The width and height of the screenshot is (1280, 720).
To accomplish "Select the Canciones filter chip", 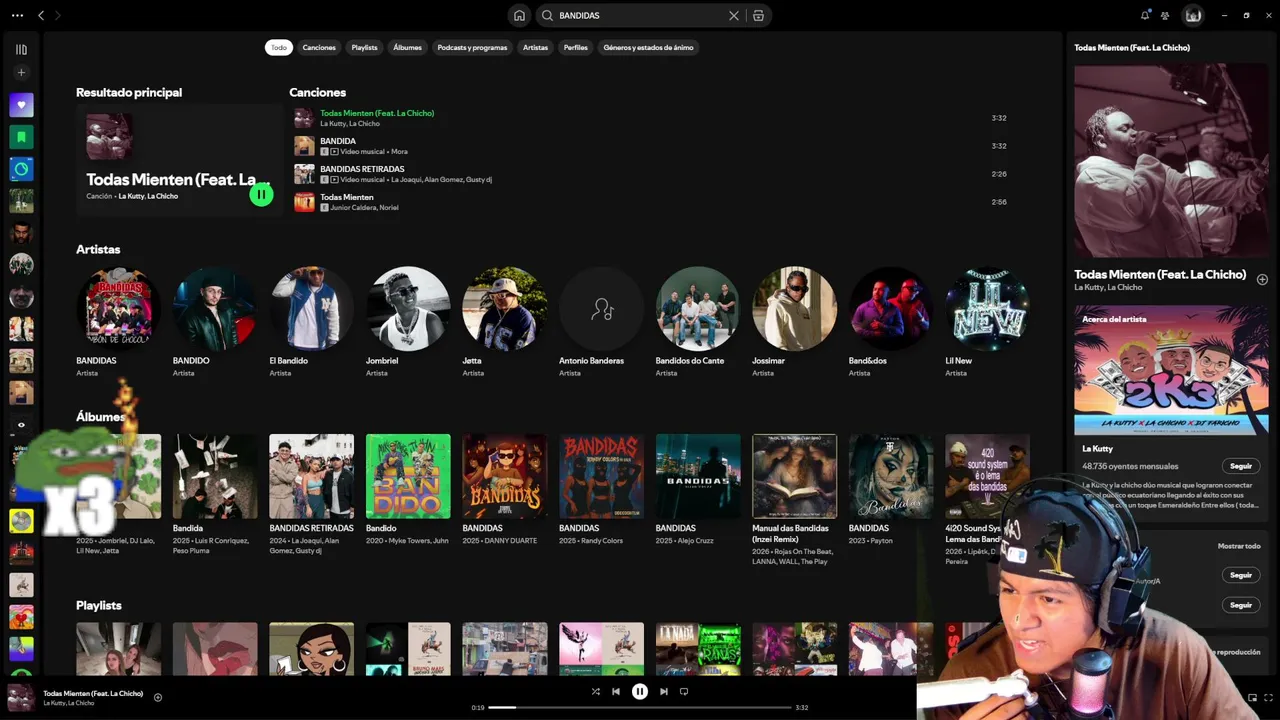I will [x=319, y=47].
